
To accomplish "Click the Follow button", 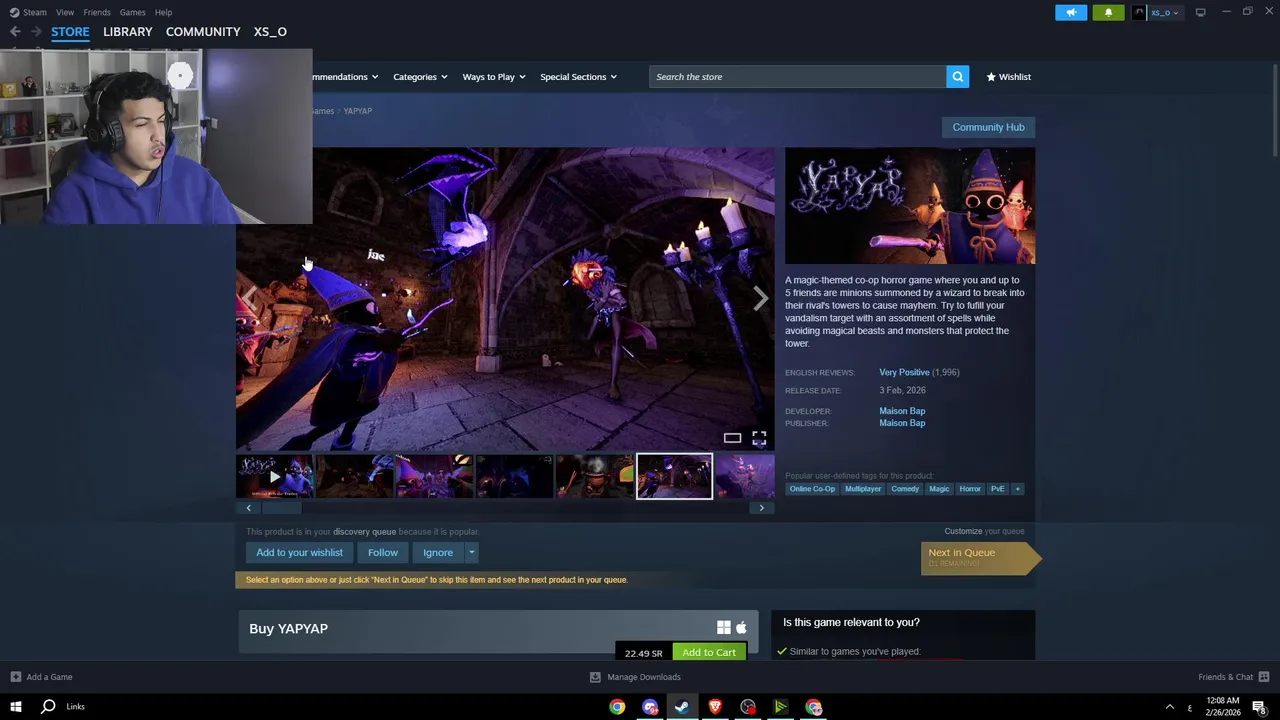I will point(382,552).
